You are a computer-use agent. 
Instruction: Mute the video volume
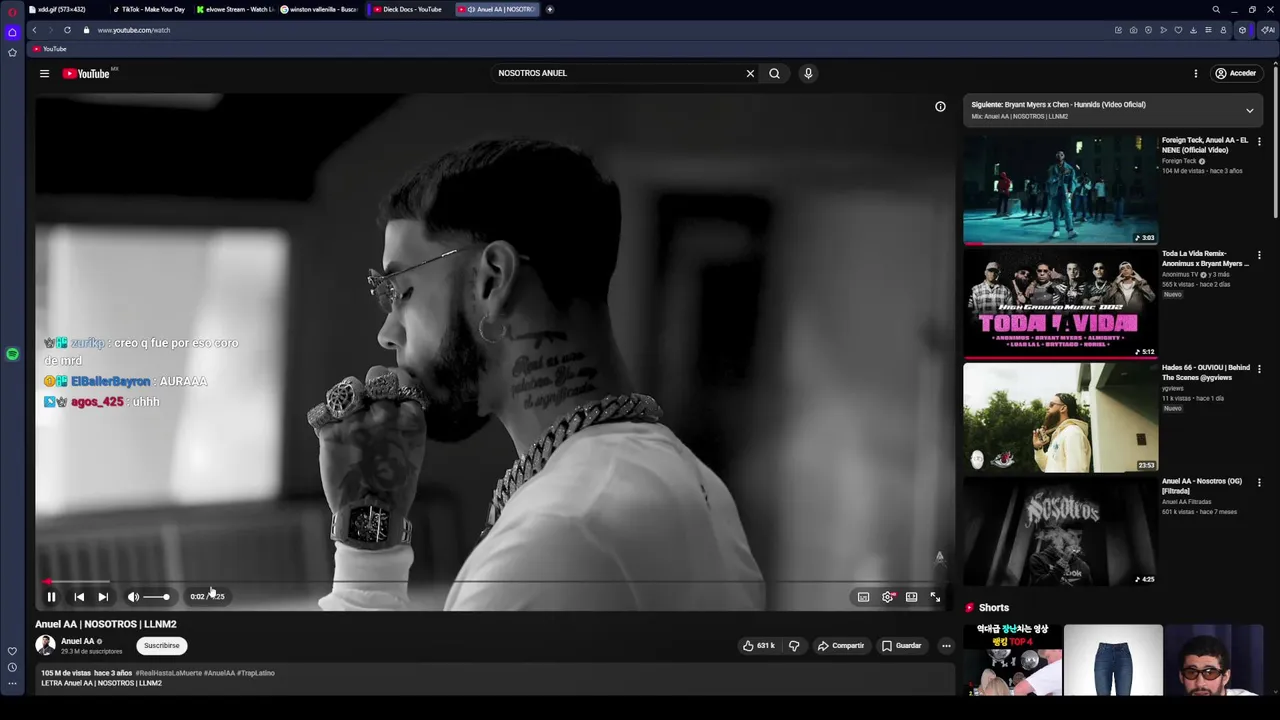[133, 597]
